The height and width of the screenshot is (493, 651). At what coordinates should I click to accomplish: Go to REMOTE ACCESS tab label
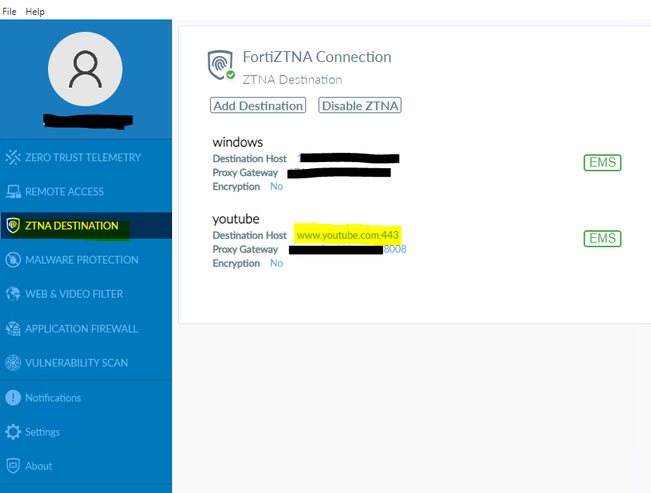pyautogui.click(x=64, y=191)
